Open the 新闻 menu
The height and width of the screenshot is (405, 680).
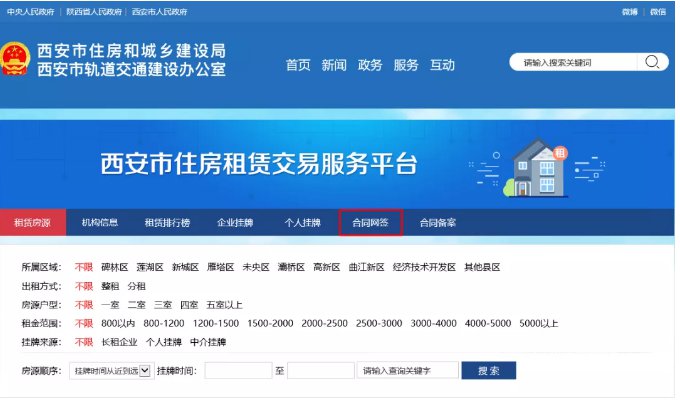coord(334,65)
